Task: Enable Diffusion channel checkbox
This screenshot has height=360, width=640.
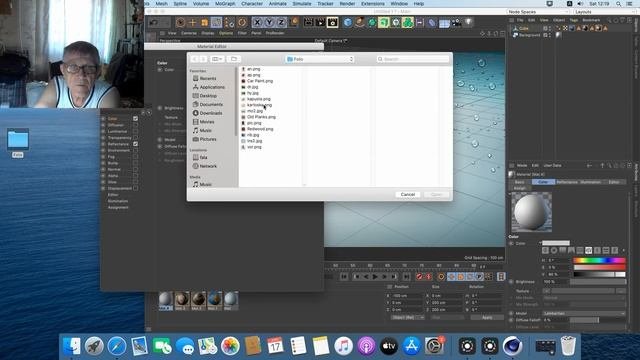Action: [135, 125]
